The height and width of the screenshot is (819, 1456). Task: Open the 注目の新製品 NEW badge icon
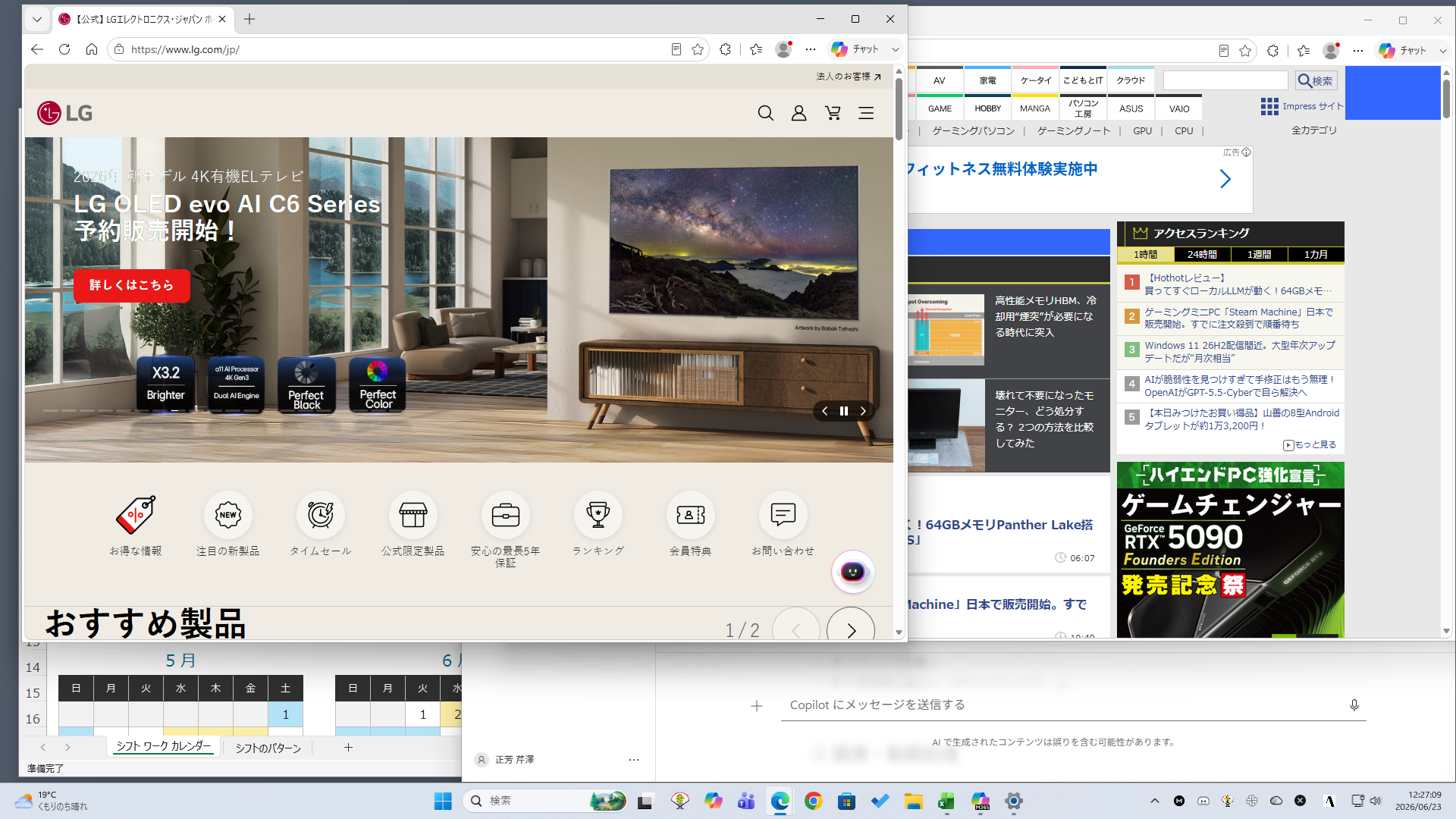coord(228,515)
